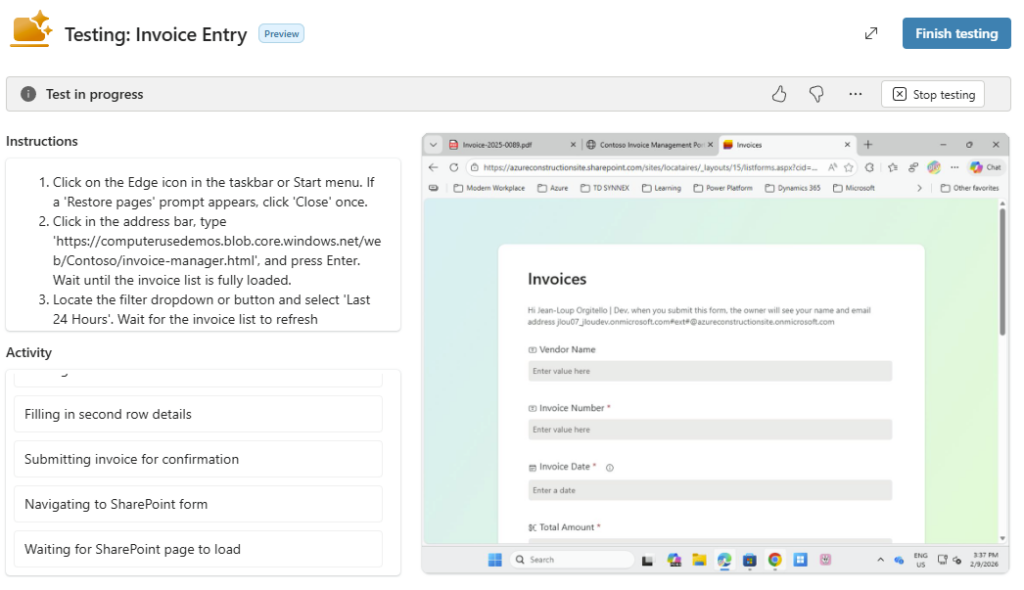Click the Vendor Name input field
The height and width of the screenshot is (590, 1024).
point(710,371)
